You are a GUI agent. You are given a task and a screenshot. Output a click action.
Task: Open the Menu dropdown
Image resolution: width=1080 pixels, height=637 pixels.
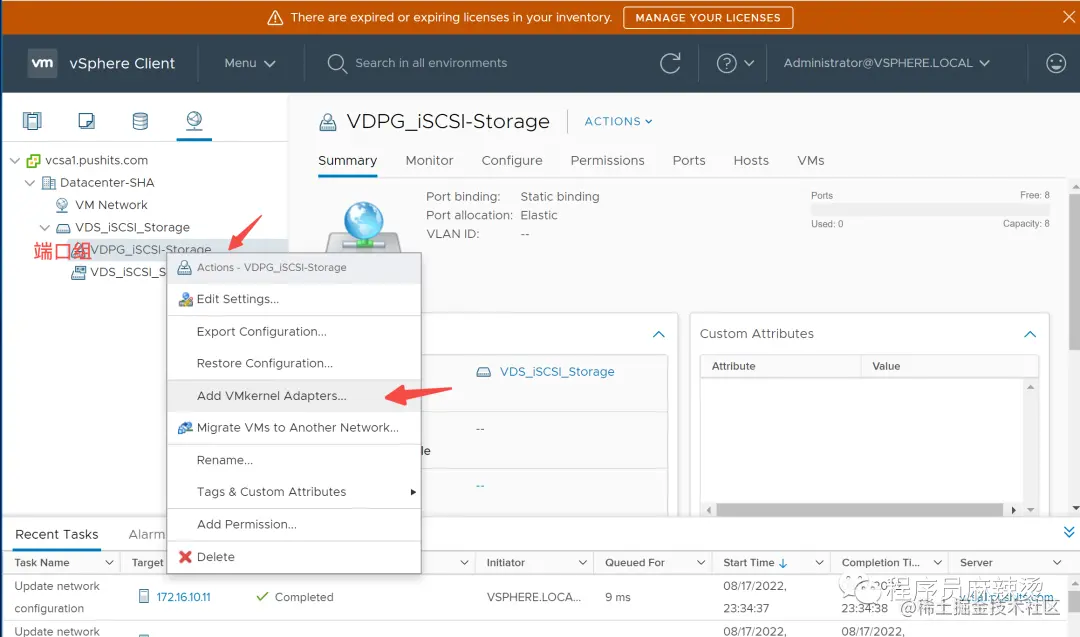tap(249, 63)
